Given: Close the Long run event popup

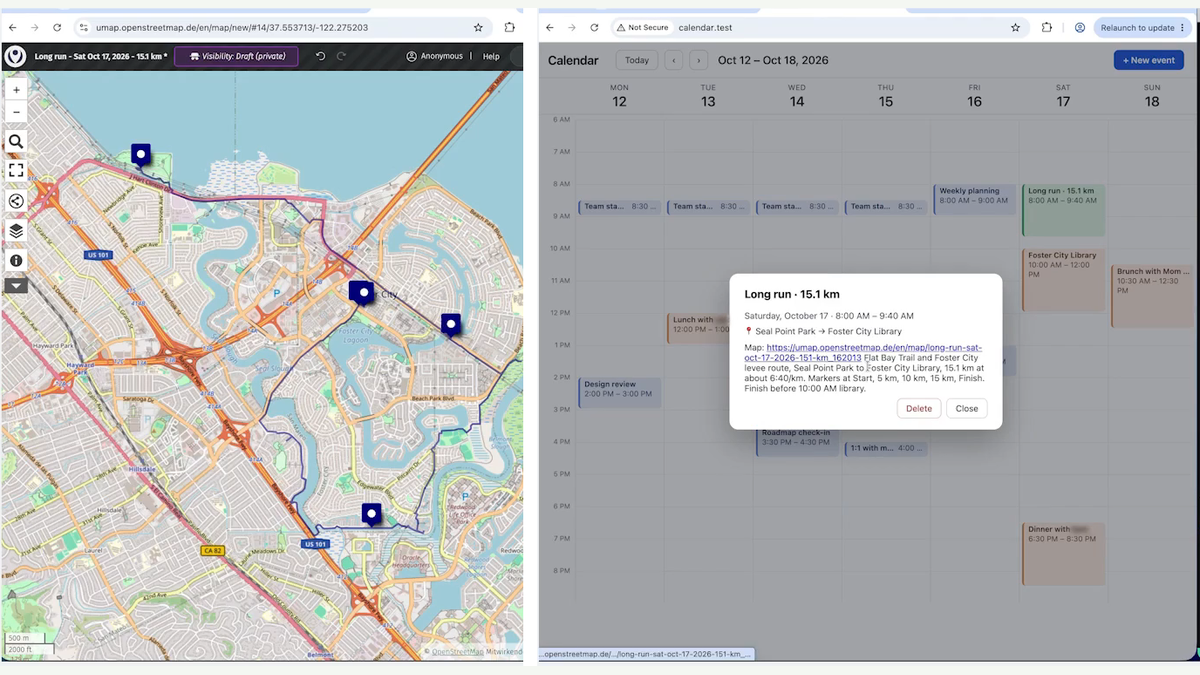Looking at the screenshot, I should tap(966, 408).
